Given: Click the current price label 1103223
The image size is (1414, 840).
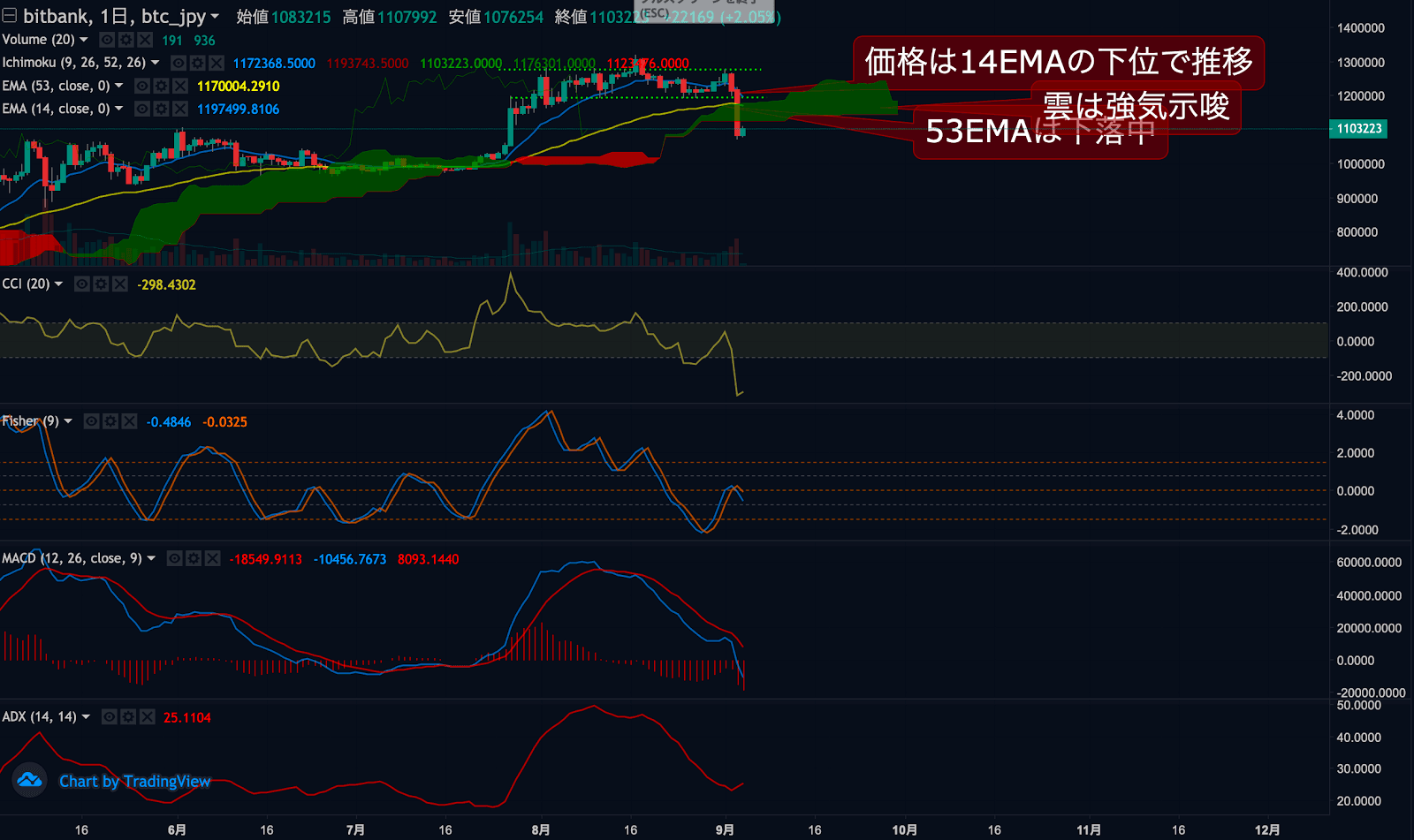Looking at the screenshot, I should (x=1358, y=129).
